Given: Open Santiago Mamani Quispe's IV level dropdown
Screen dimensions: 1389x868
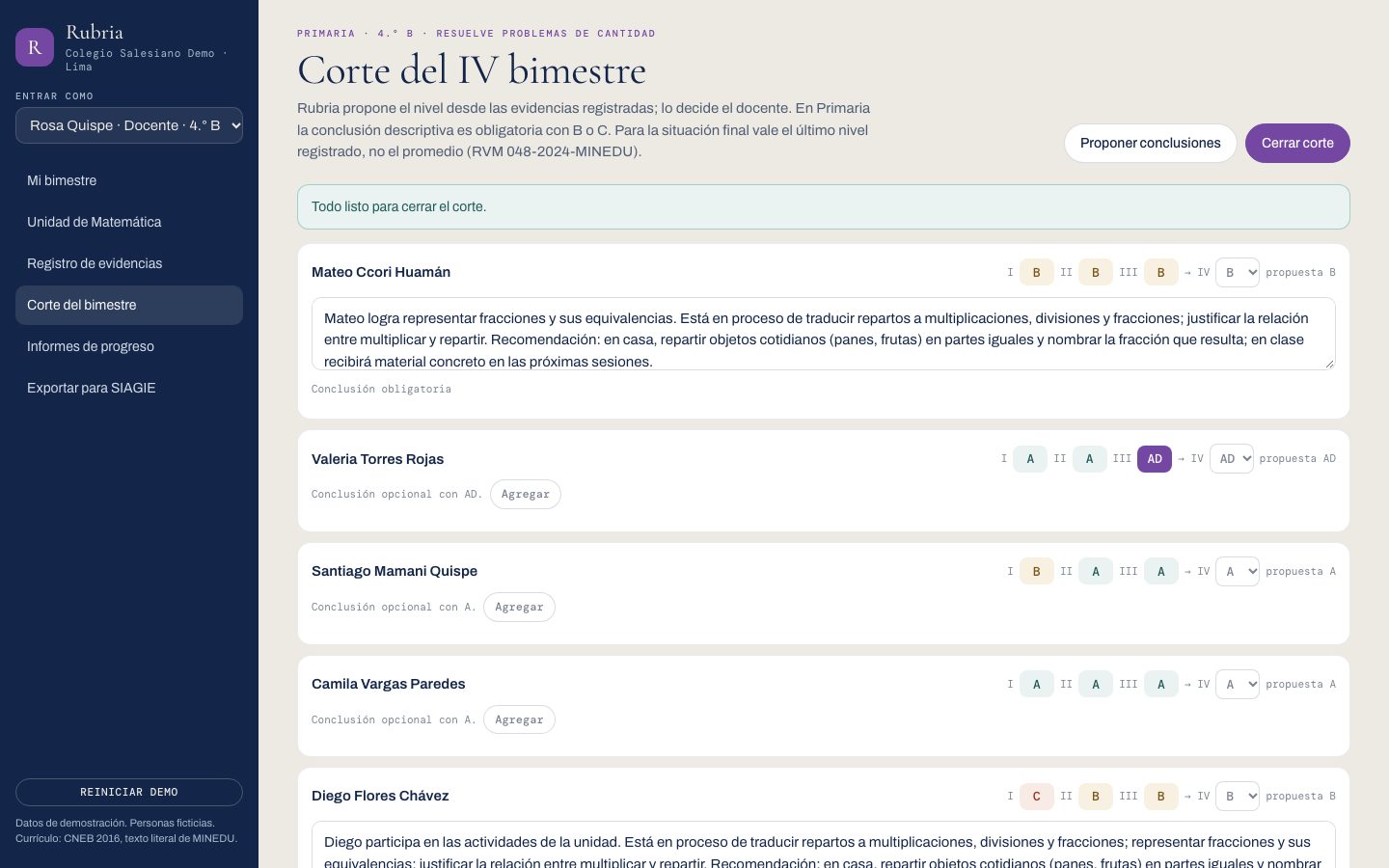Looking at the screenshot, I should pyautogui.click(x=1238, y=572).
